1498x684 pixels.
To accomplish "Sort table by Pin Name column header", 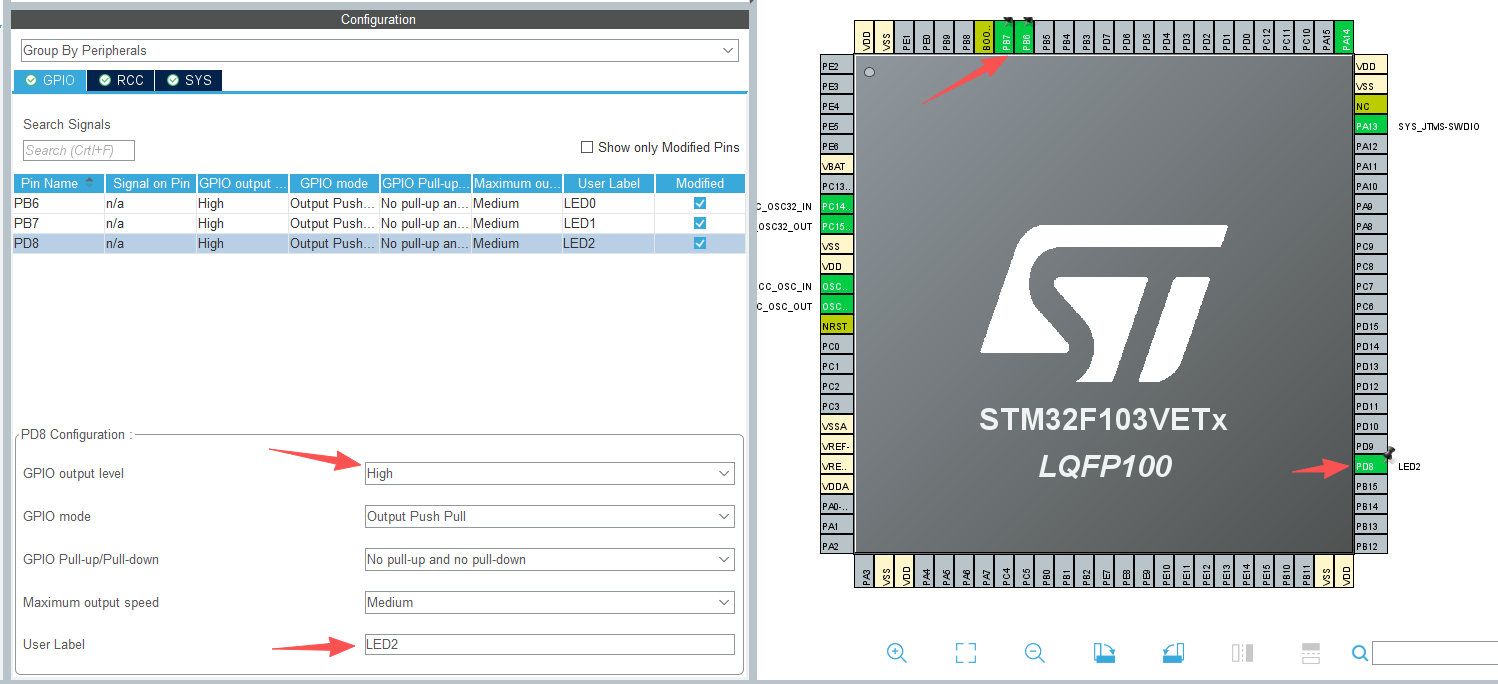I will [x=58, y=183].
